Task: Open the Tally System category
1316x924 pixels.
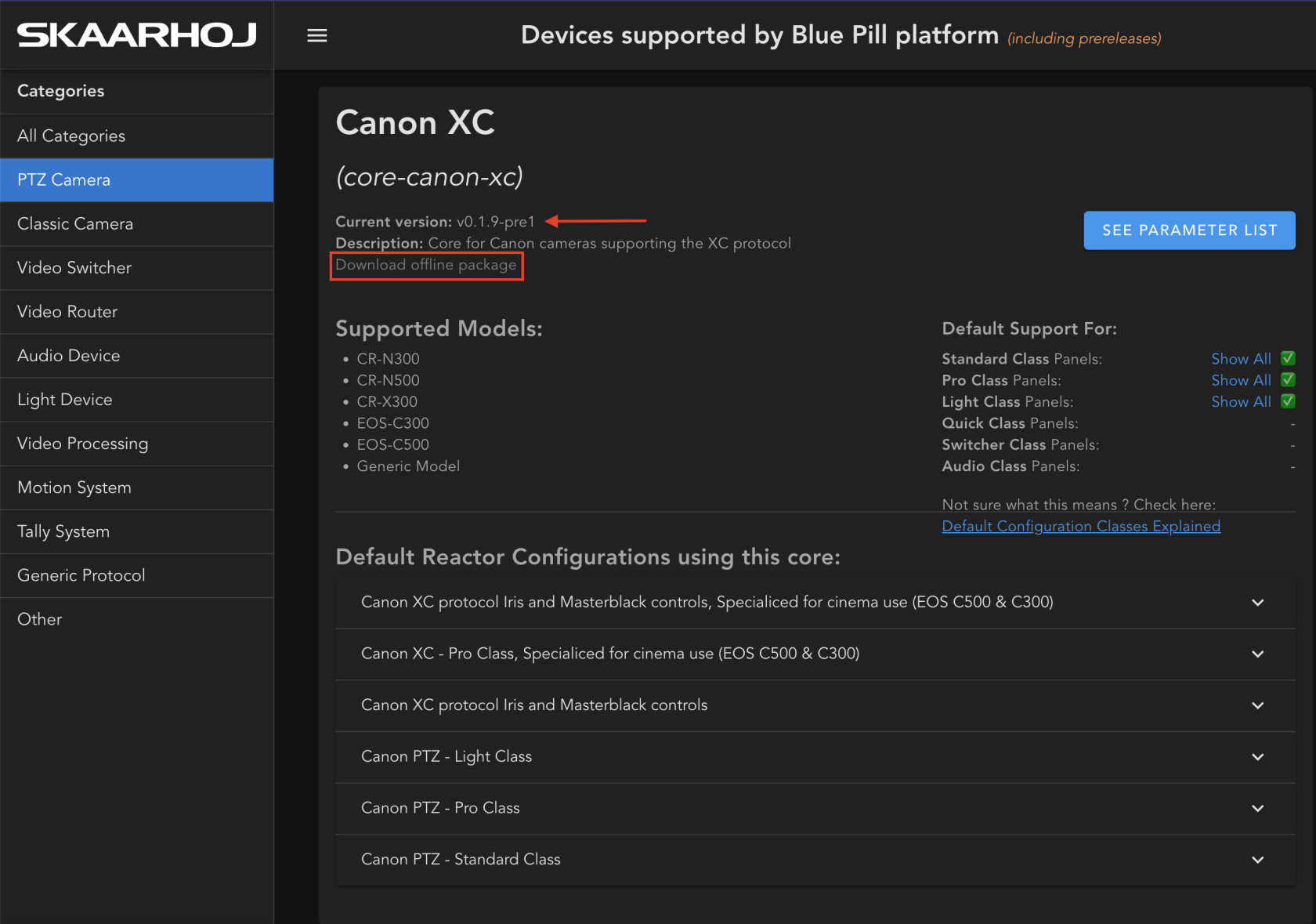Action: point(136,531)
